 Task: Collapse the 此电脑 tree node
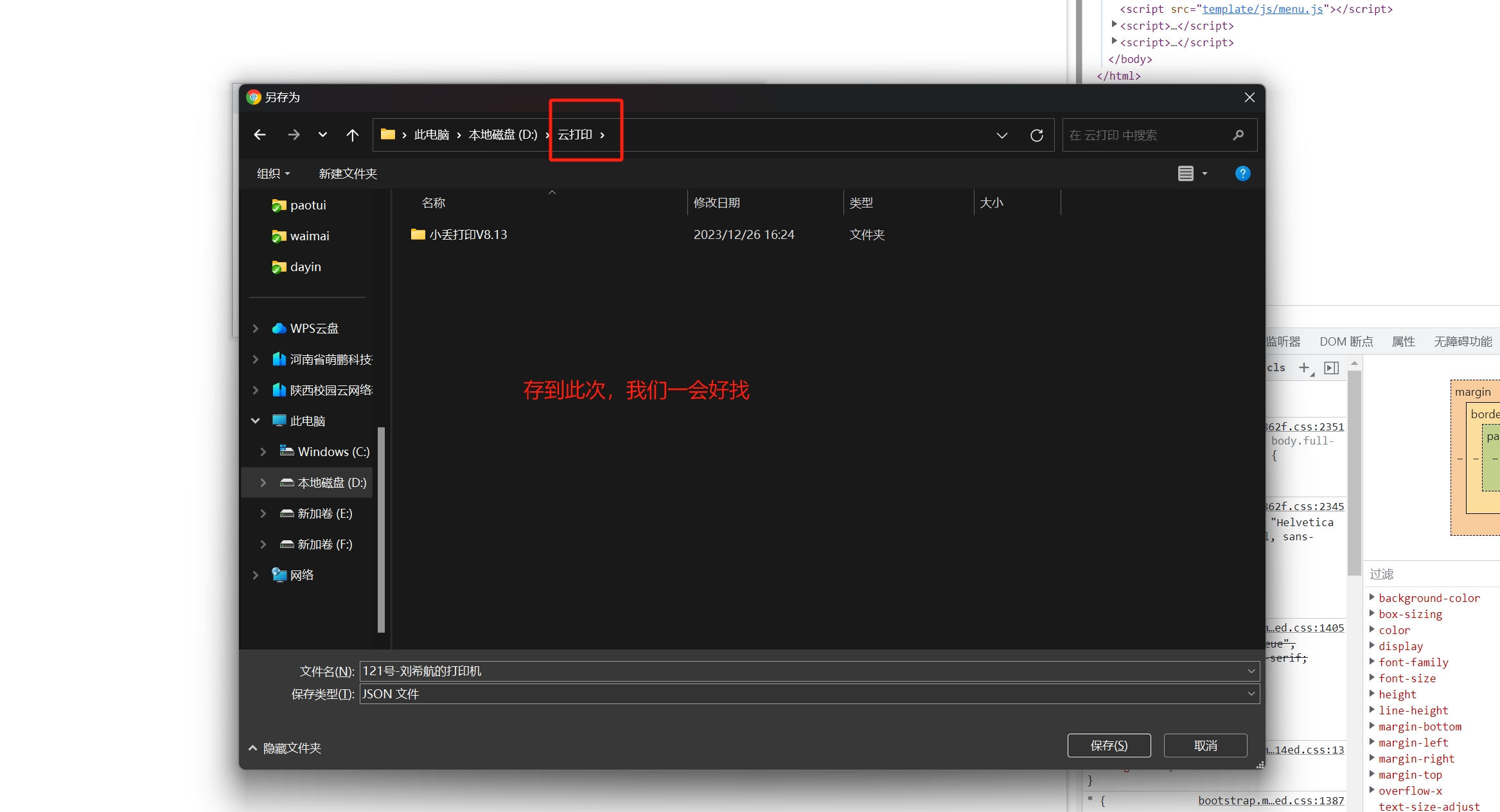tap(255, 421)
